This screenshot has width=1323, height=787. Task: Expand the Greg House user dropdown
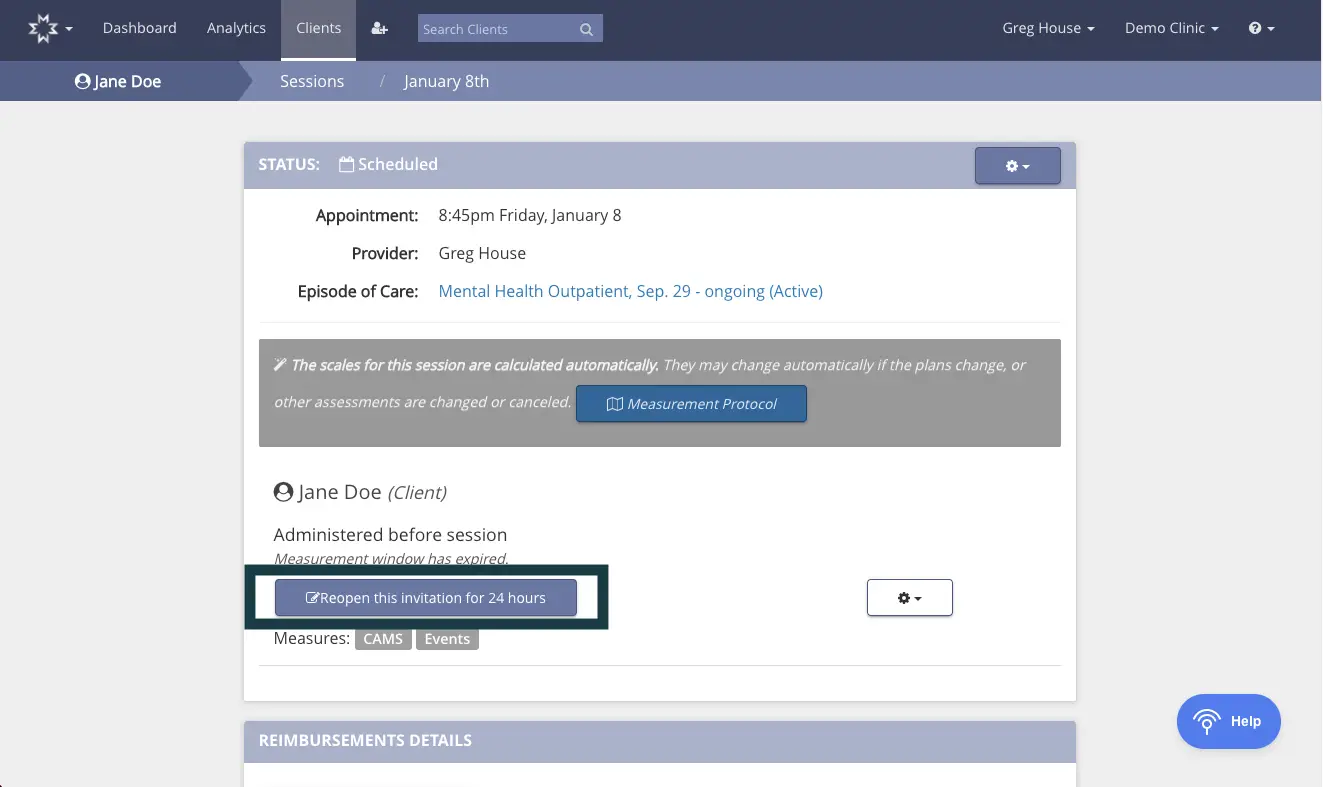1048,29
